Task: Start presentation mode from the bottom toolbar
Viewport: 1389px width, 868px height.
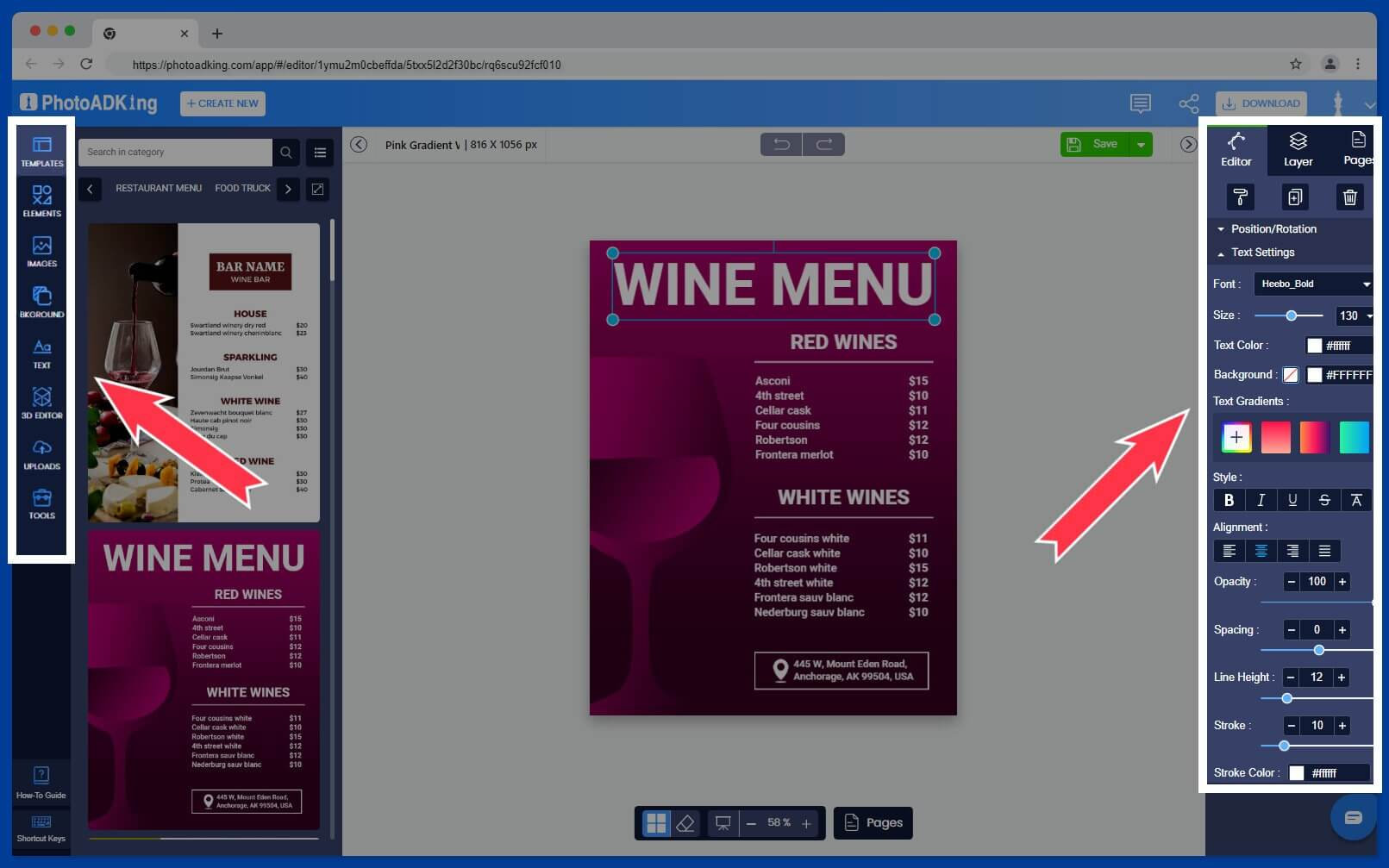Action: pyautogui.click(x=723, y=823)
